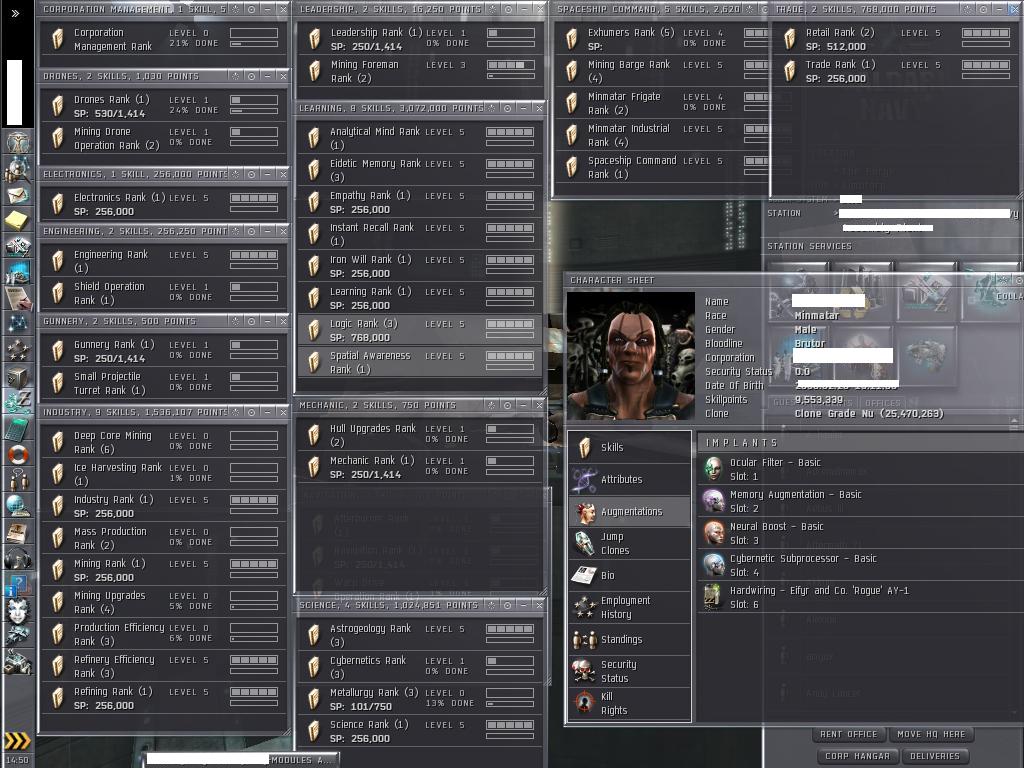The width and height of the screenshot is (1024, 768).
Task: Open the calculator icon in sidebar
Action: click(17, 428)
